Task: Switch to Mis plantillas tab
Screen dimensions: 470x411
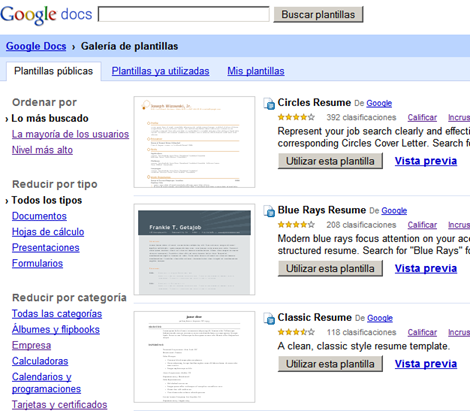Action: pos(256,71)
